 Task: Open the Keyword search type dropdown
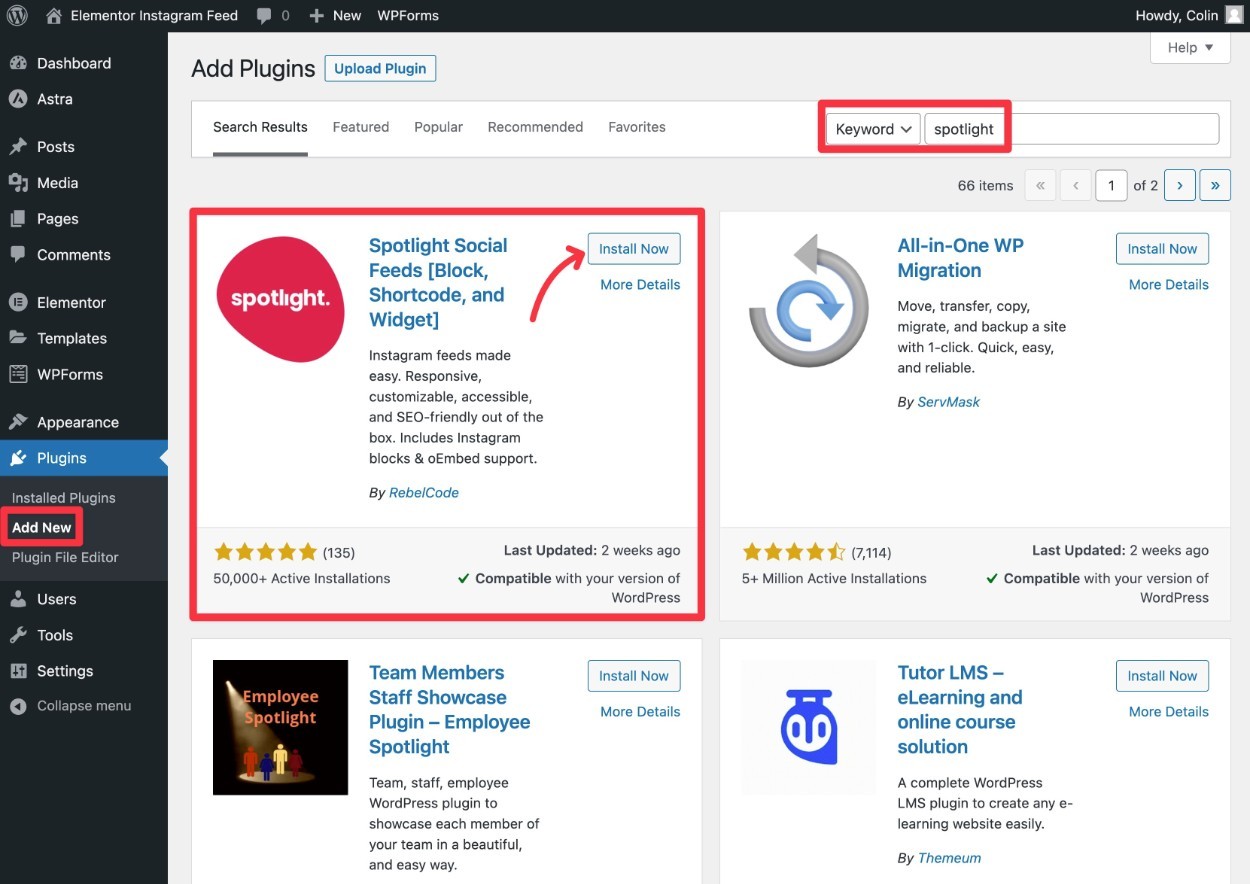[x=873, y=129]
